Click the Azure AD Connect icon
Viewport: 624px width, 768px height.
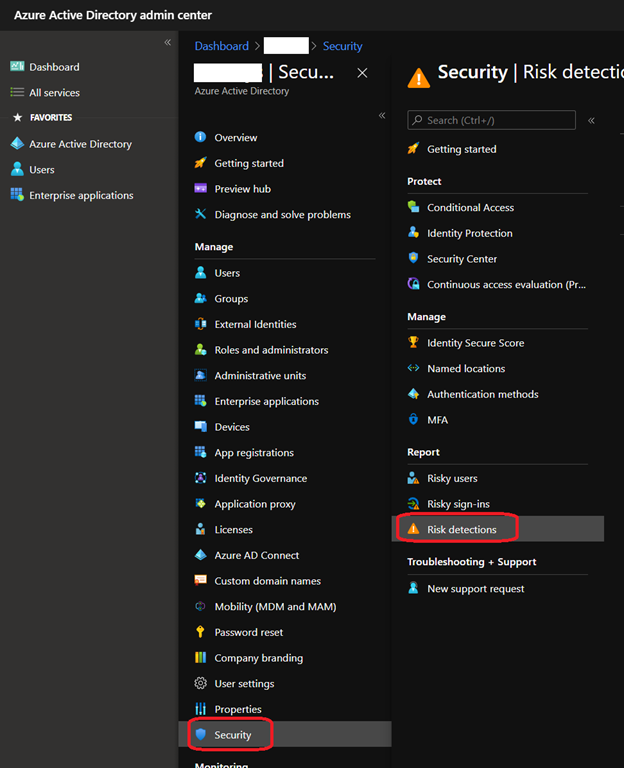pyautogui.click(x=201, y=555)
